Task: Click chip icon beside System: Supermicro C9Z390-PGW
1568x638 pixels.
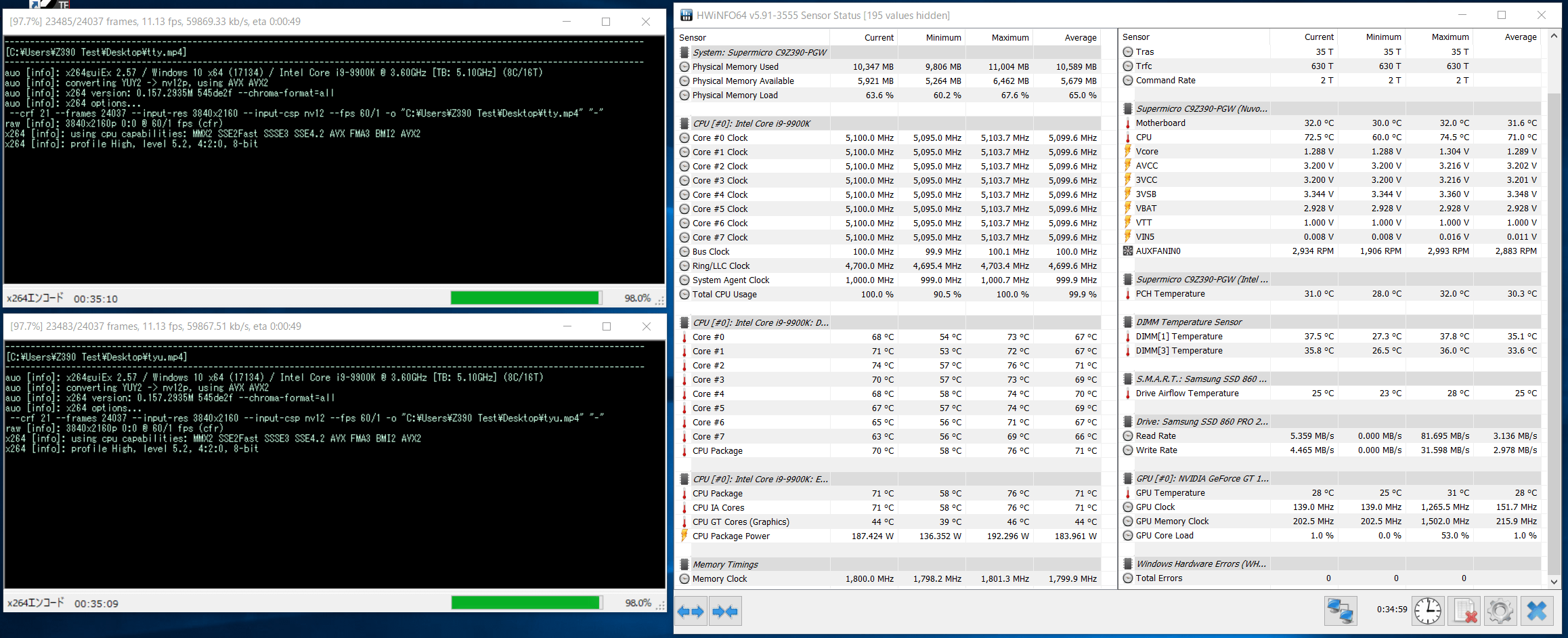Action: [x=684, y=52]
